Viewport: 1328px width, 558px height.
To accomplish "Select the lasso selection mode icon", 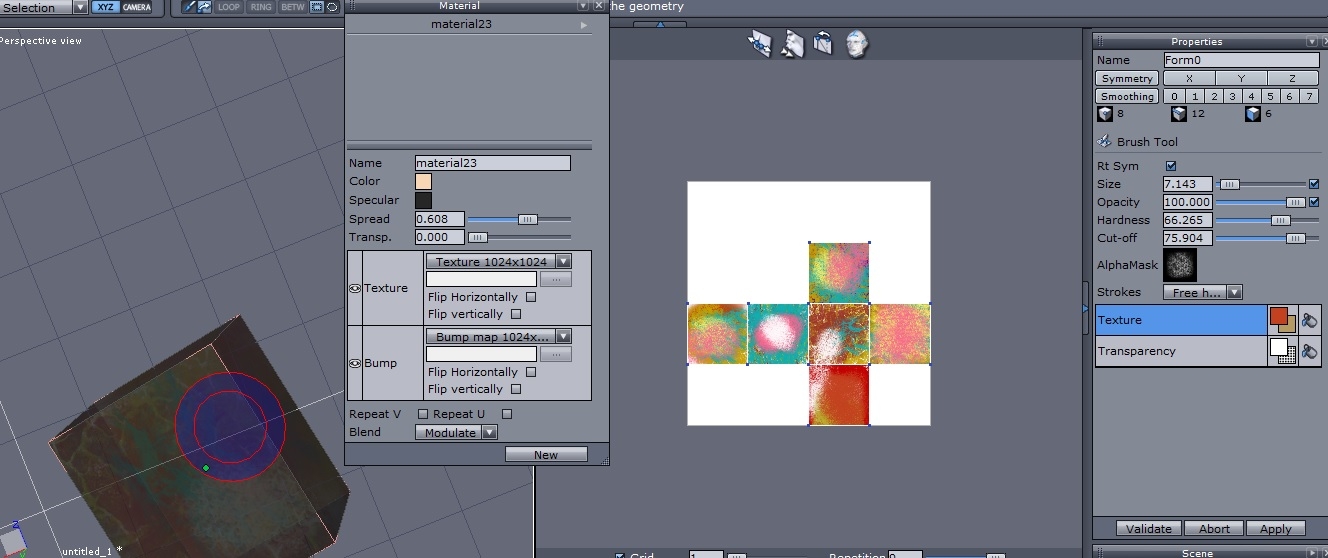I will click(332, 7).
